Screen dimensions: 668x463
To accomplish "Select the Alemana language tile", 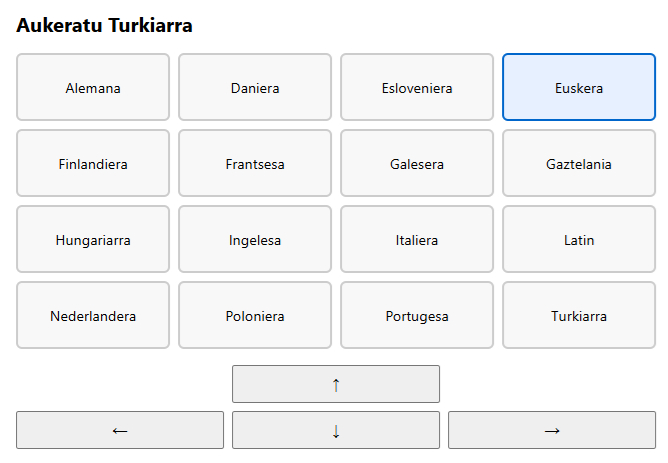I will pos(93,88).
